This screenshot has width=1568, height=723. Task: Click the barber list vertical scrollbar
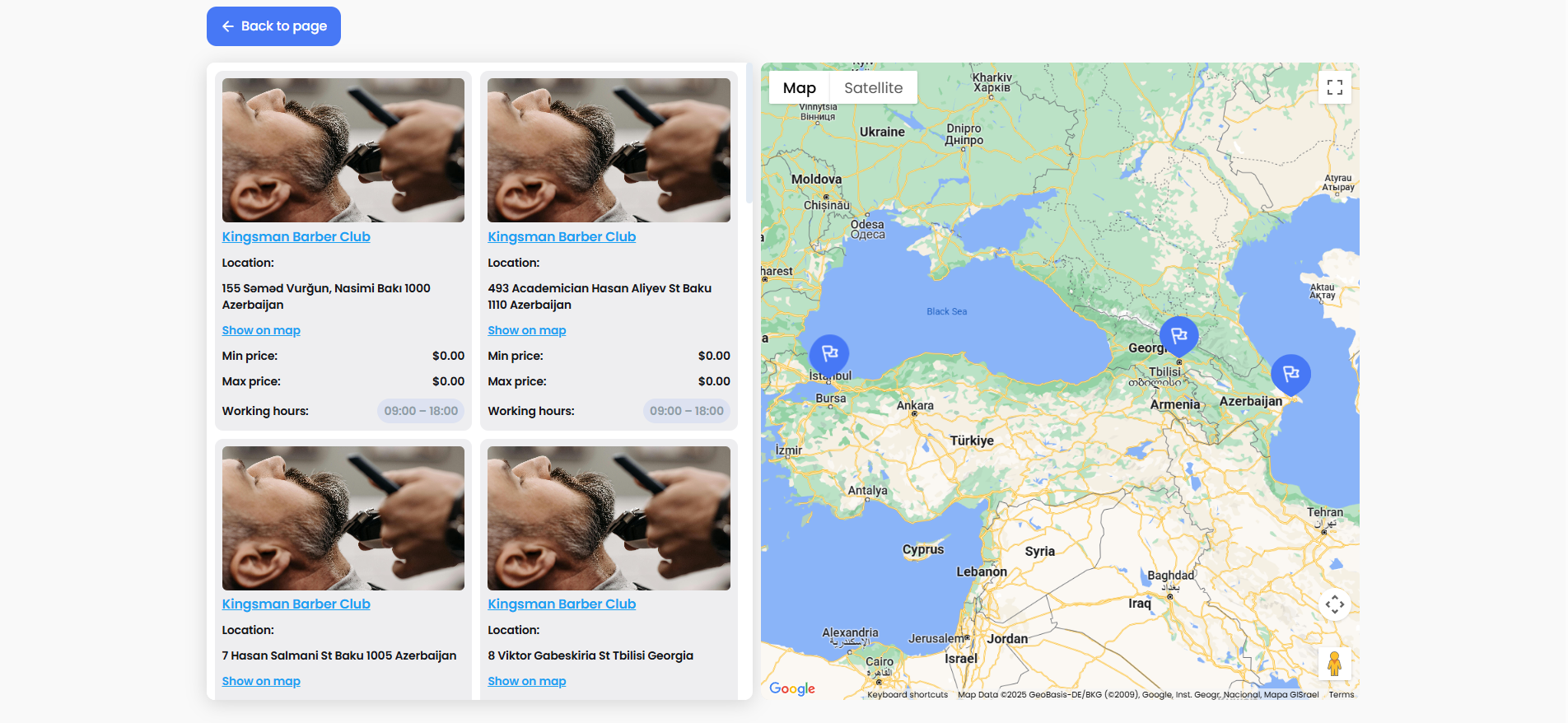749,133
